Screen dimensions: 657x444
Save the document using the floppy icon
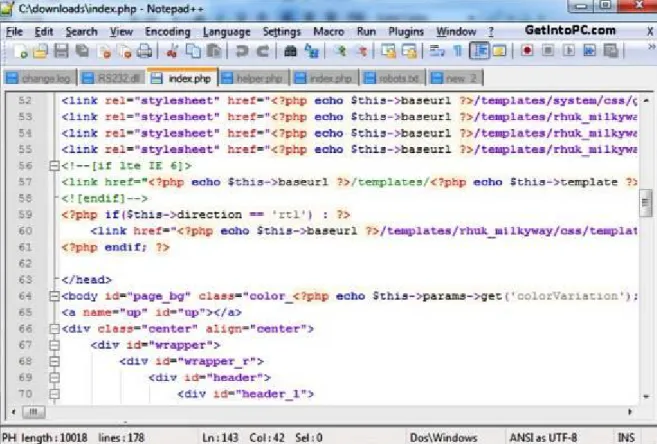61,51
